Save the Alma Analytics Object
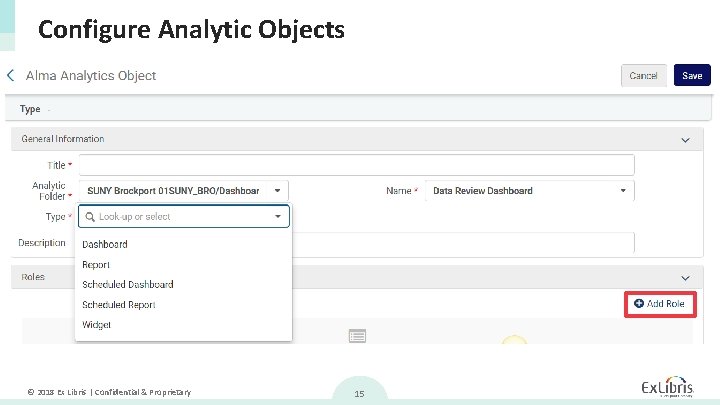The image size is (720, 405). (x=692, y=75)
